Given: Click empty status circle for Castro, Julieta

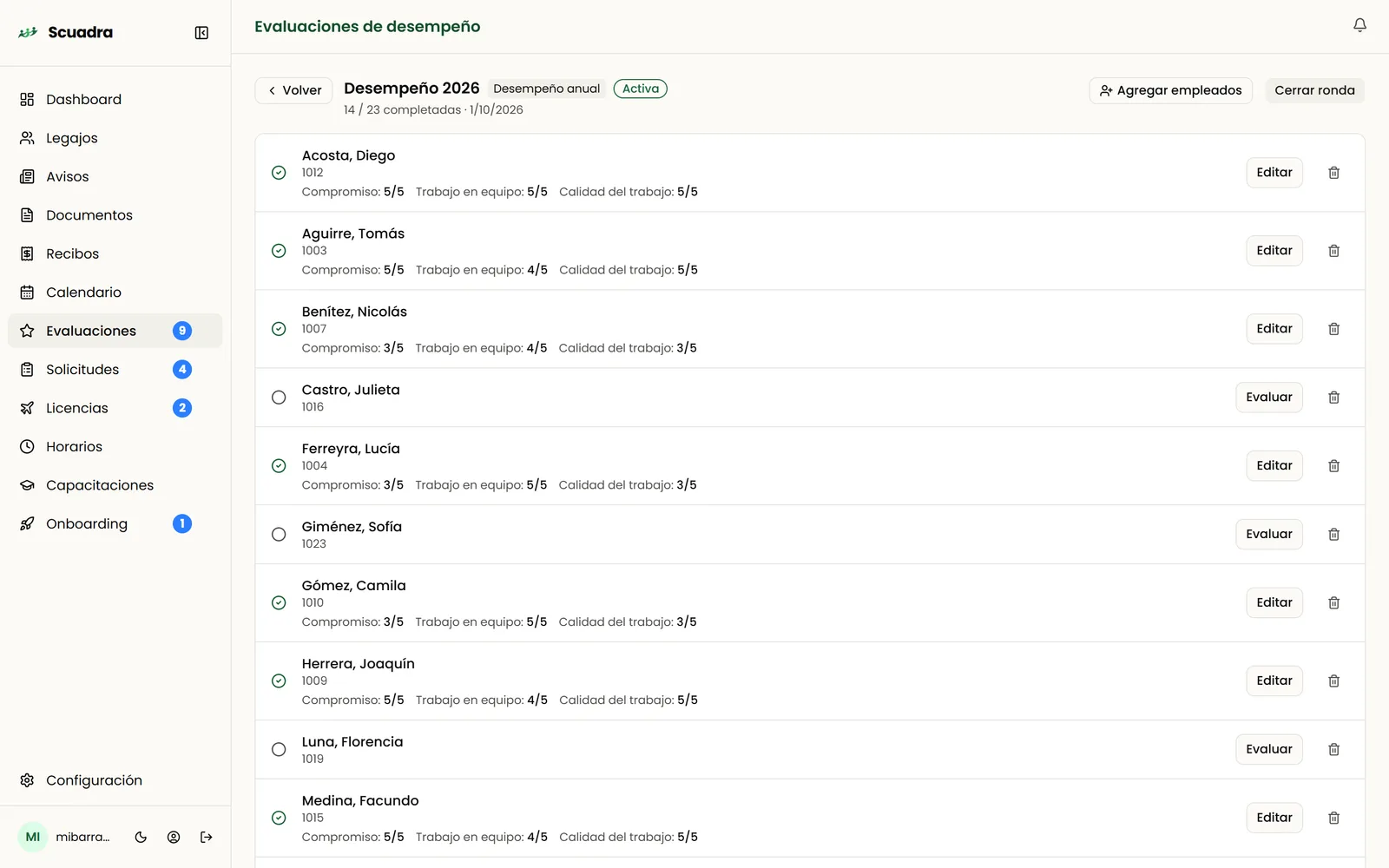Looking at the screenshot, I should (x=279, y=398).
